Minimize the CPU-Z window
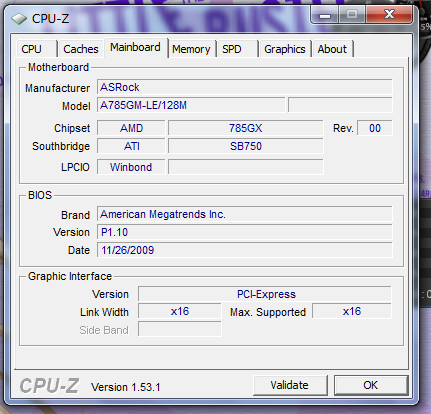Image resolution: width=431 pixels, height=414 pixels. pyautogui.click(x=325, y=15)
